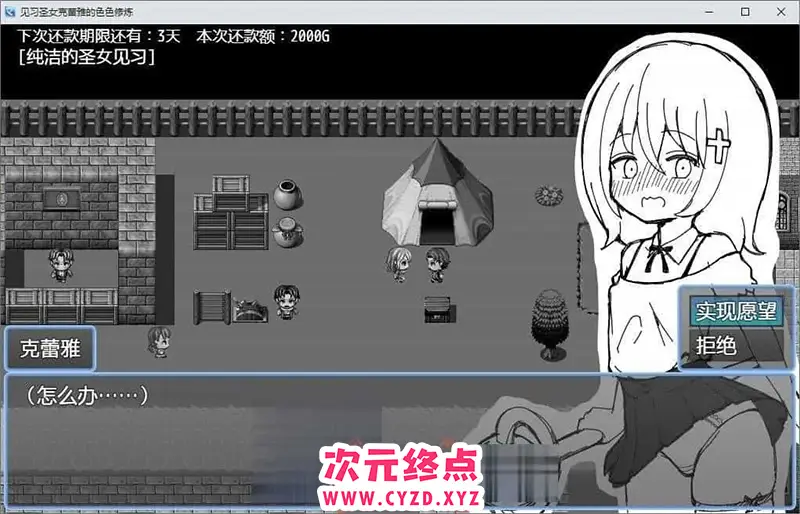Image resolution: width=800 pixels, height=514 pixels.
Task: Click the repayment amount 本次还款额：2000G
Action: tap(263, 36)
